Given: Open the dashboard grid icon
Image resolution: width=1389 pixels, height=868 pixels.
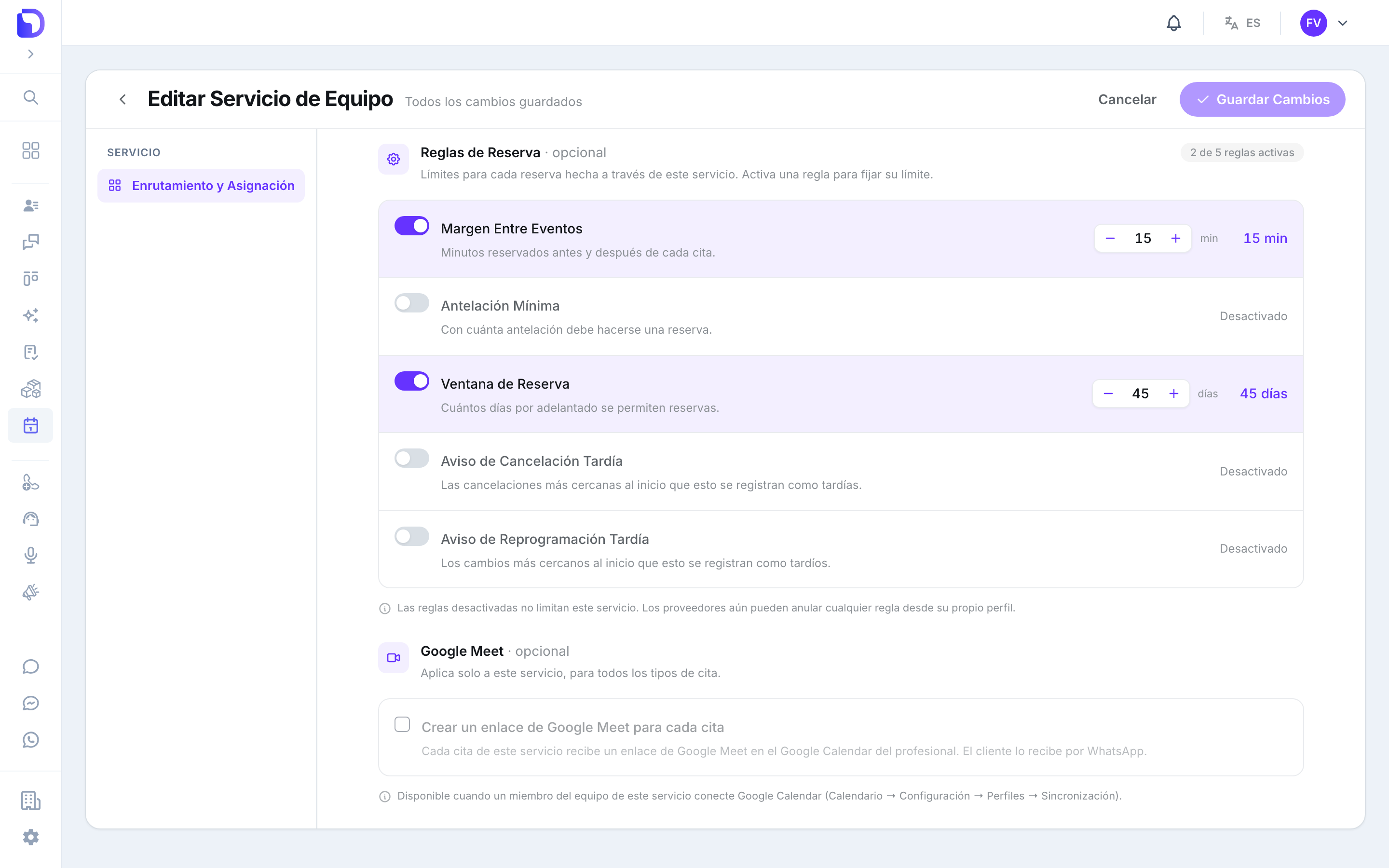Looking at the screenshot, I should tap(30, 150).
